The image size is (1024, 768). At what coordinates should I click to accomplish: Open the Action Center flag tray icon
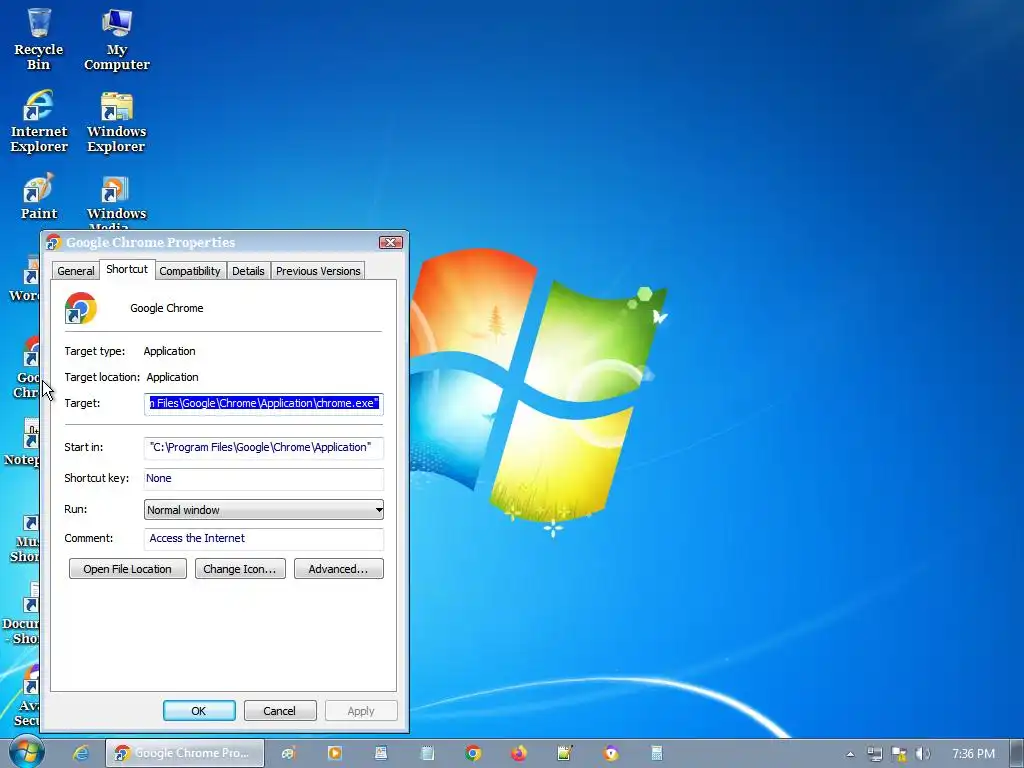(899, 754)
